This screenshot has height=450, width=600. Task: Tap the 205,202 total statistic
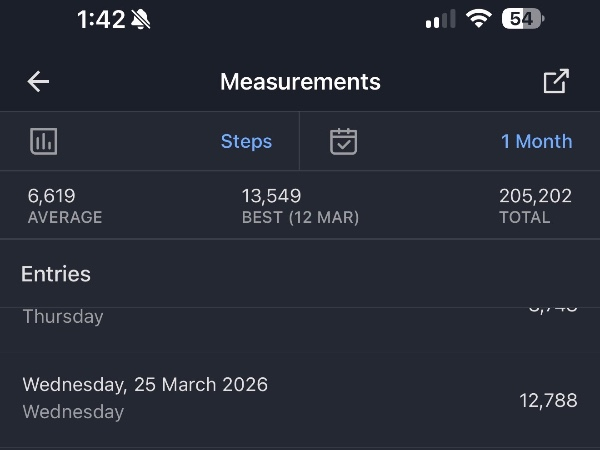pos(535,196)
